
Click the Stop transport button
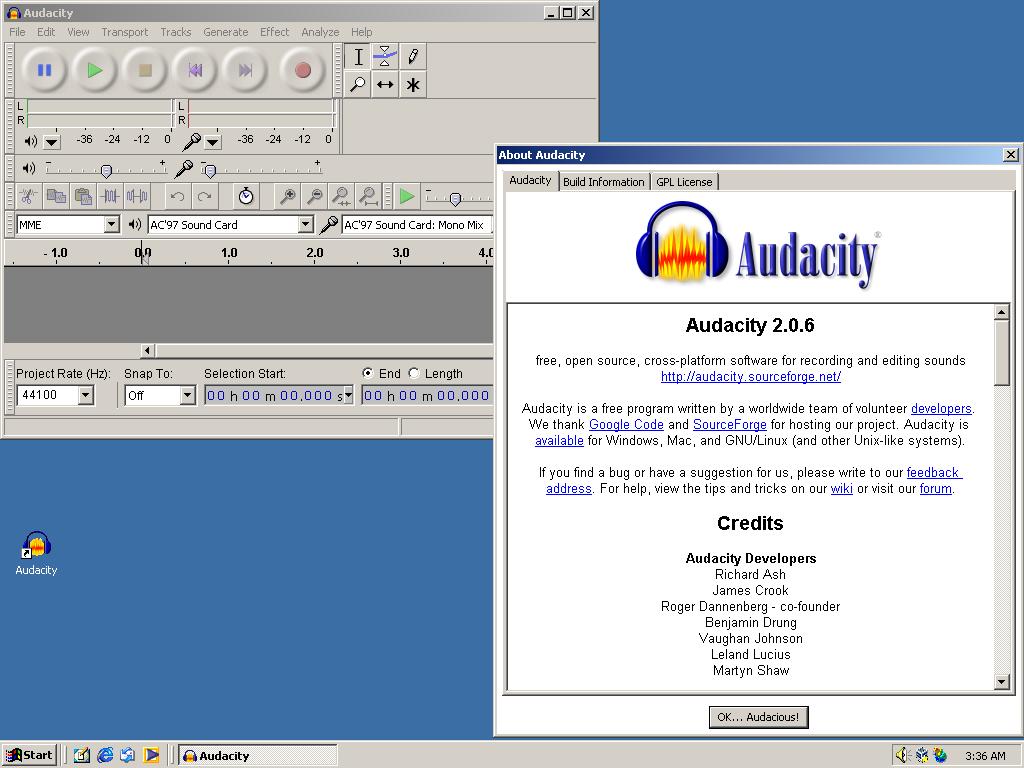[x=145, y=70]
